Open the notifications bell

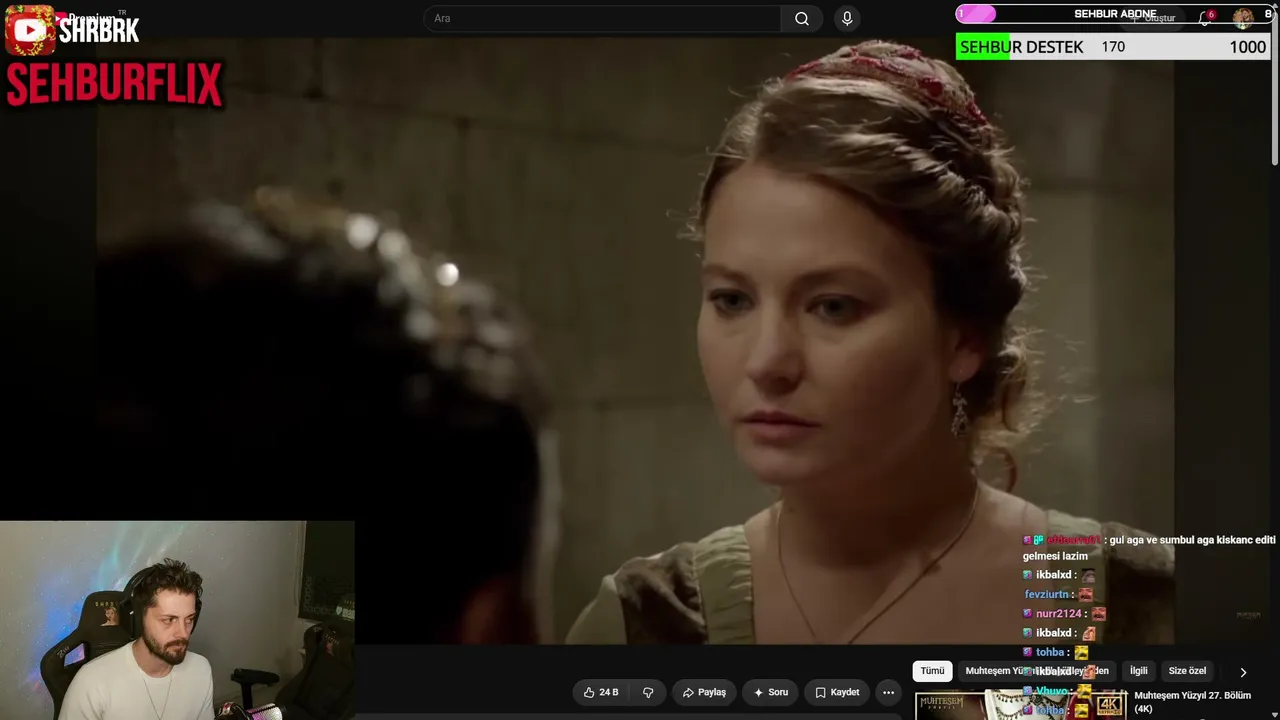[x=1206, y=18]
